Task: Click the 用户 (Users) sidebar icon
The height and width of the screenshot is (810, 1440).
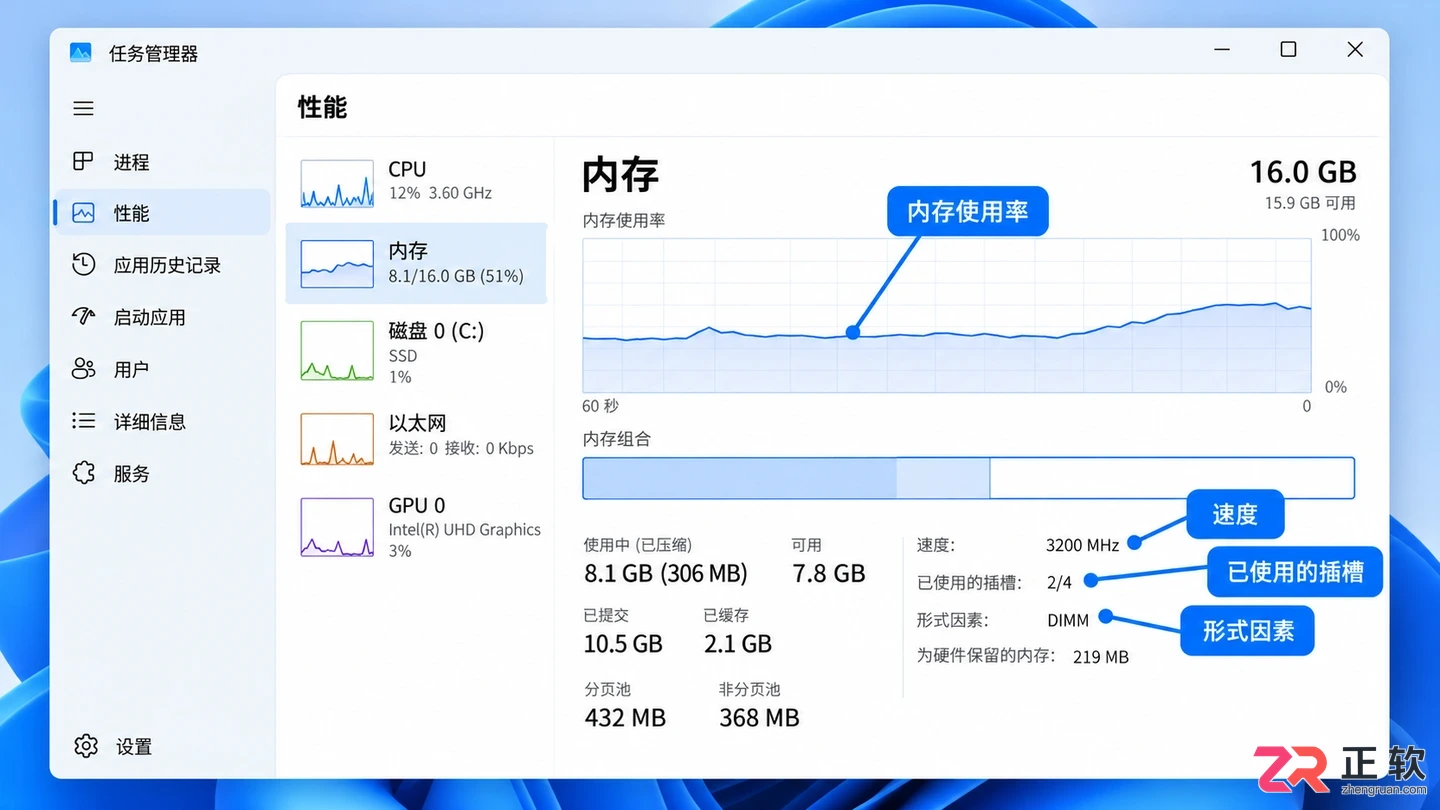Action: 83,369
